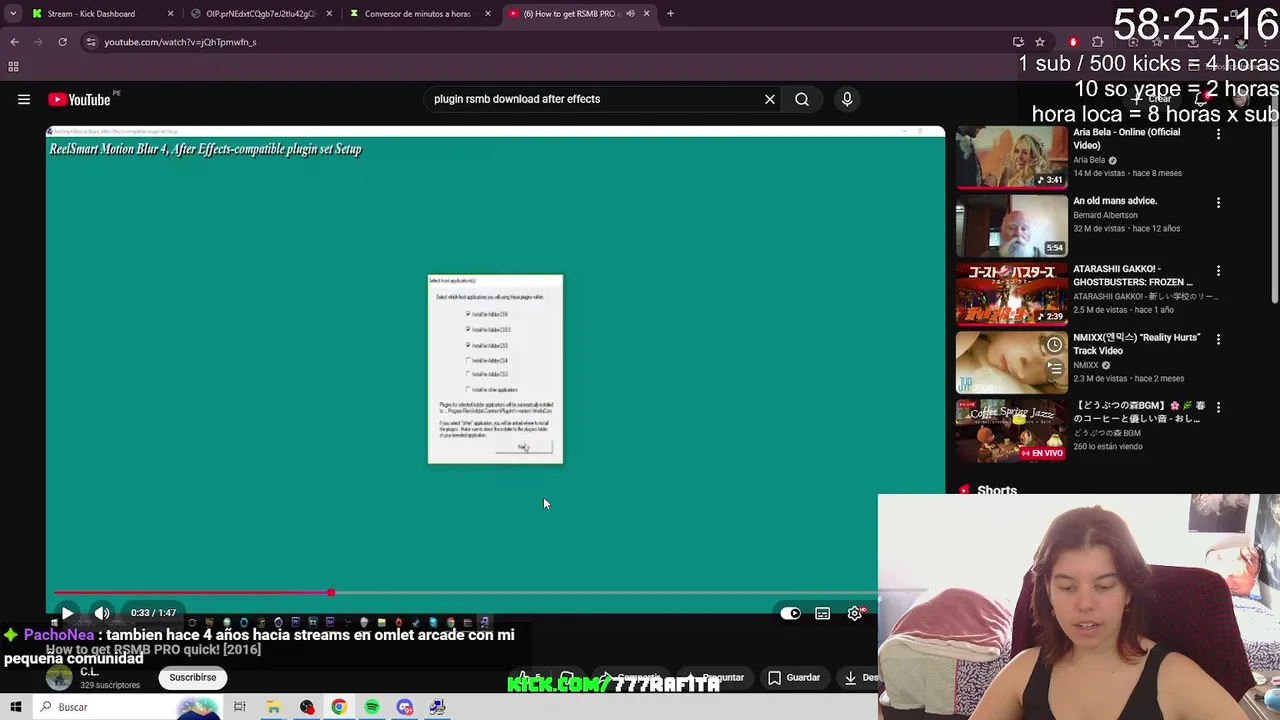Open the Aria Bela - Online video thumbnail
Viewport: 1280px width, 720px height.
(x=1011, y=157)
